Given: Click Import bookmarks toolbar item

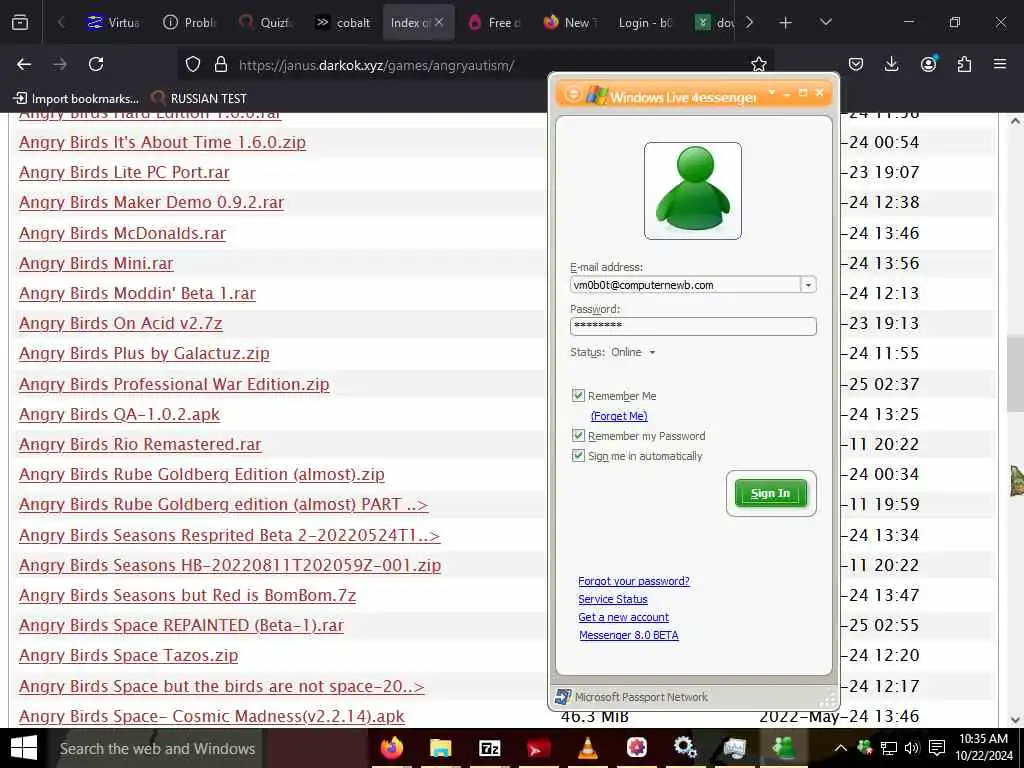Looking at the screenshot, I should click(x=76, y=99).
